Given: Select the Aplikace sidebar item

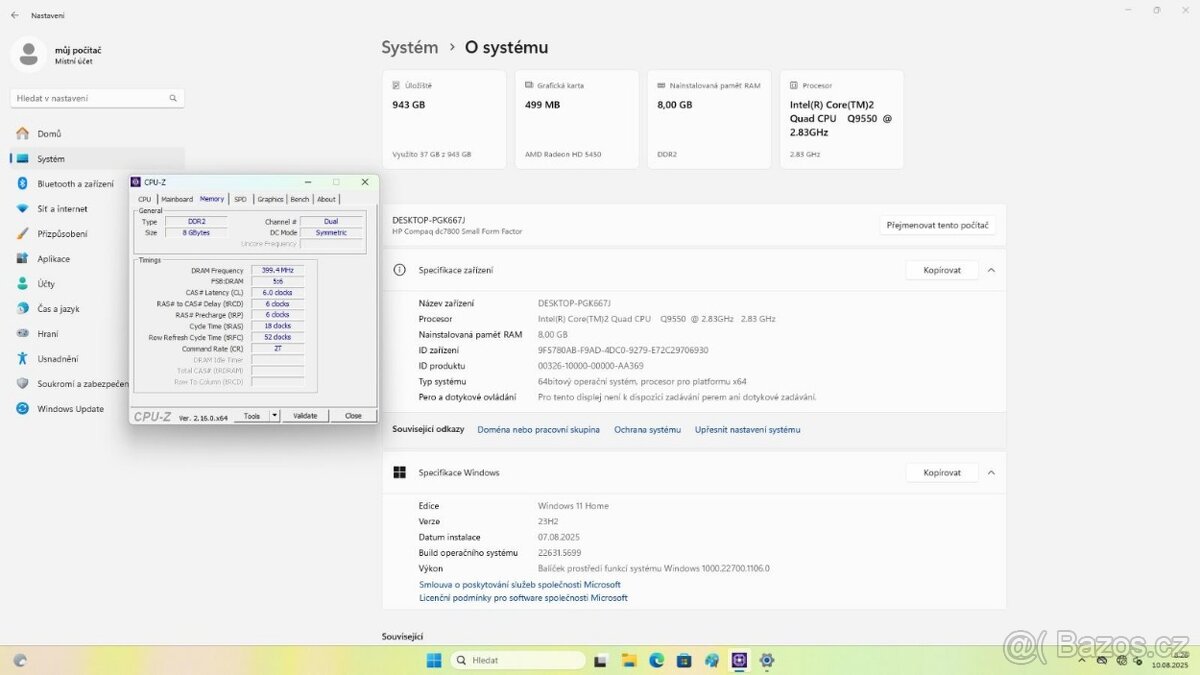Looking at the screenshot, I should (53, 259).
